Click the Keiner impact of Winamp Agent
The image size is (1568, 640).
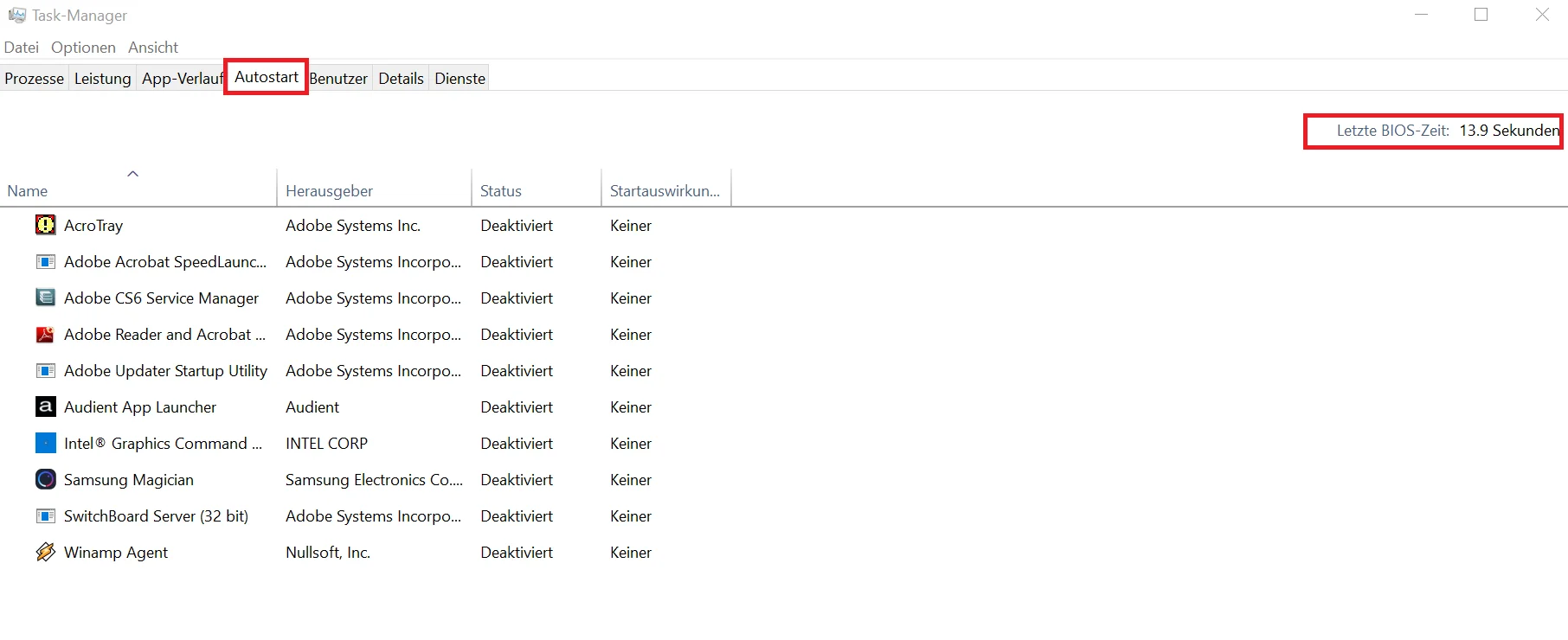pos(631,553)
